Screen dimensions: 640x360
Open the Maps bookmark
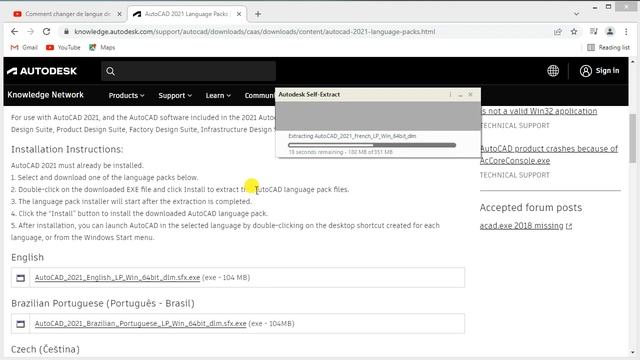coord(102,47)
